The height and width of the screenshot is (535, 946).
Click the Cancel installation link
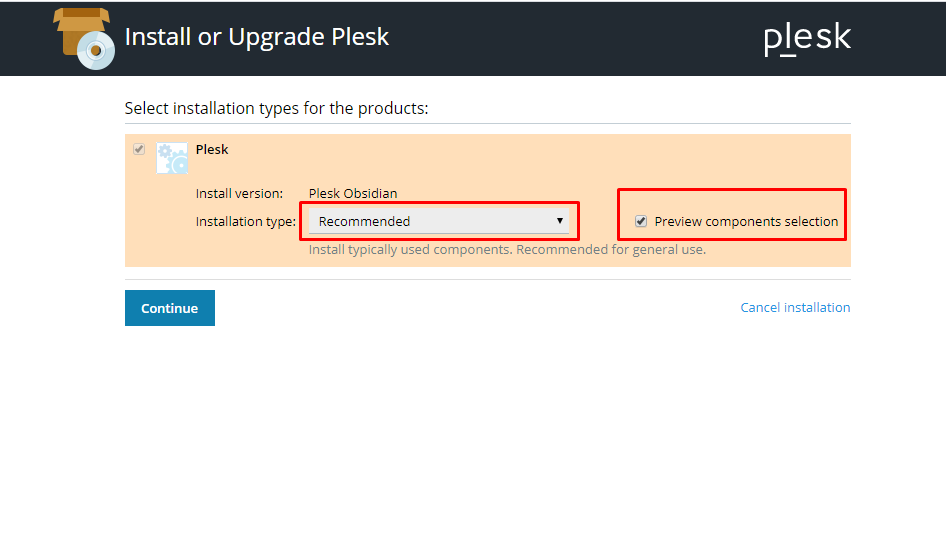point(795,308)
